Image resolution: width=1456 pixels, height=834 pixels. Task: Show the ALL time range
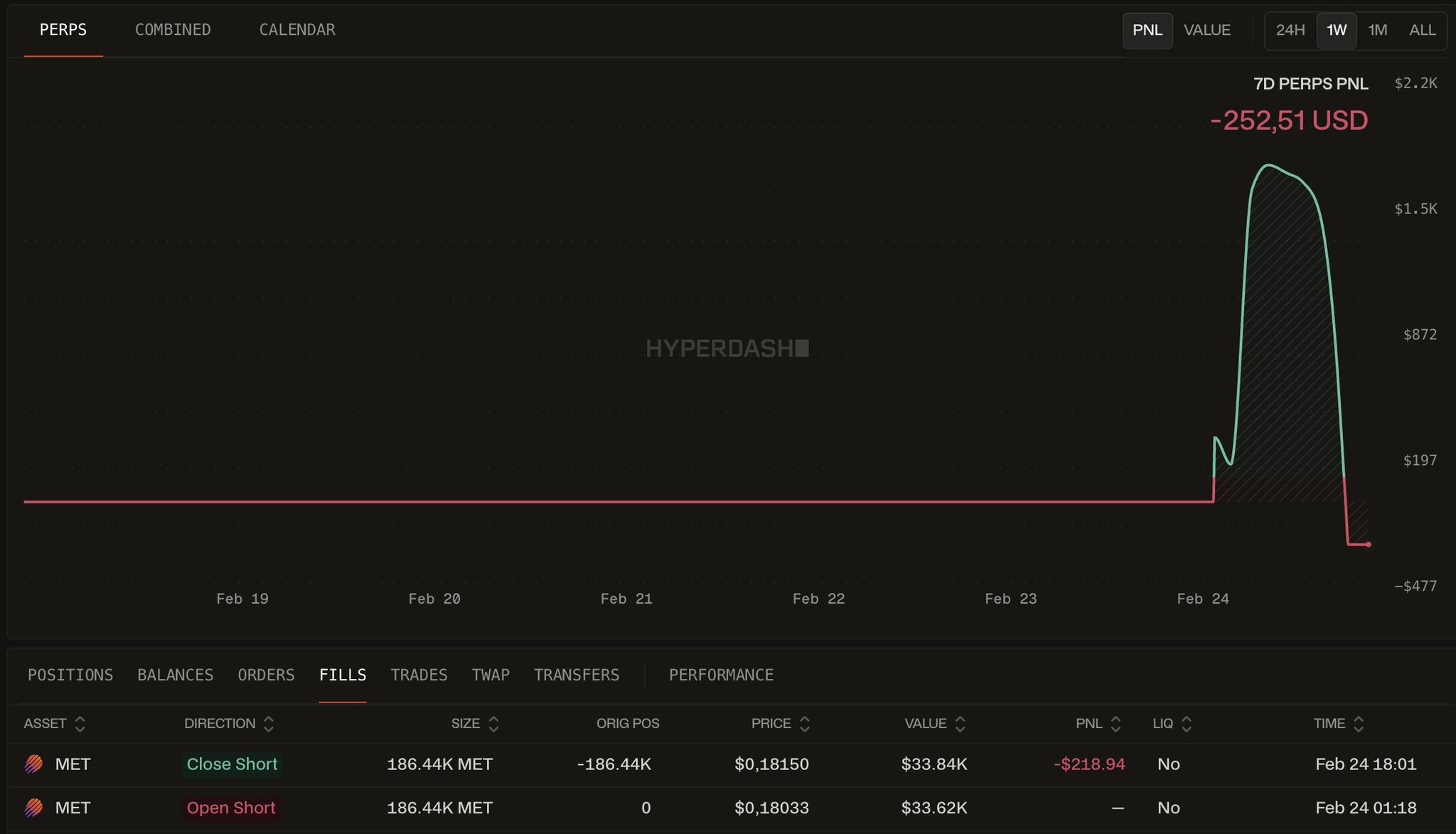coord(1422,31)
